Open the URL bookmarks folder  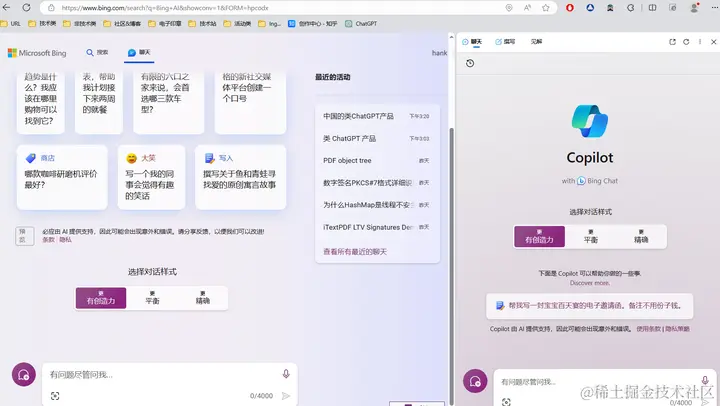tap(11, 23)
